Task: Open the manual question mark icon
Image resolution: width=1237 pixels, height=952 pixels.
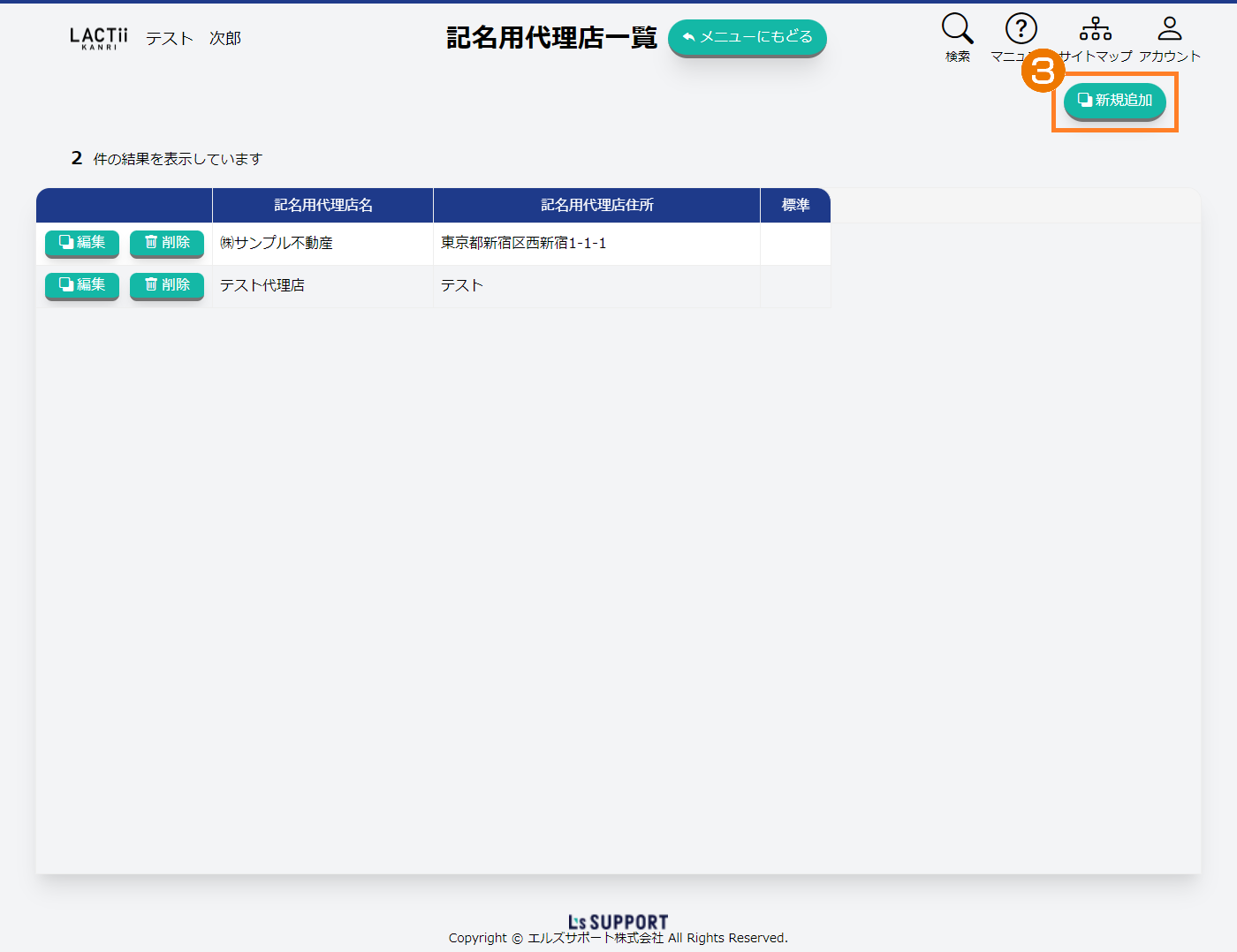Action: tap(1021, 29)
